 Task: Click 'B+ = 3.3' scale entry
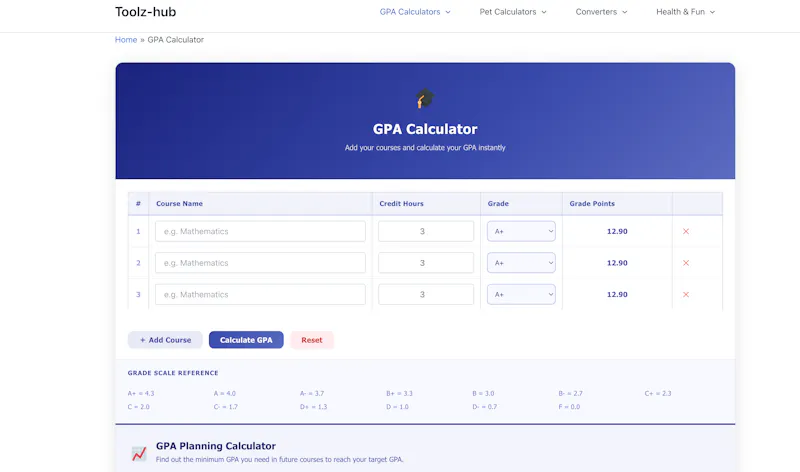399,393
